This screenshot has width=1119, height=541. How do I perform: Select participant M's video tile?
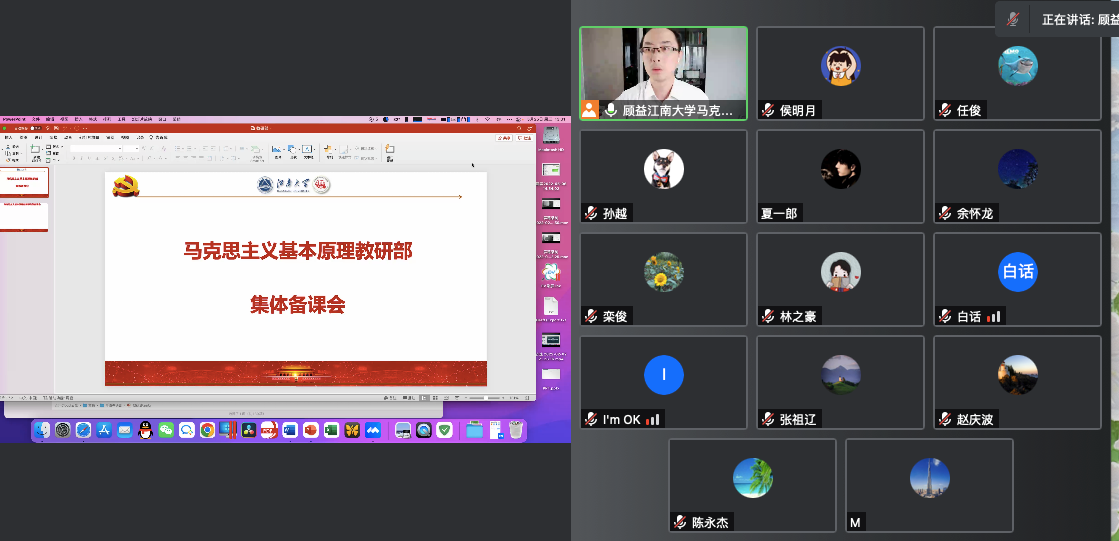(929, 485)
